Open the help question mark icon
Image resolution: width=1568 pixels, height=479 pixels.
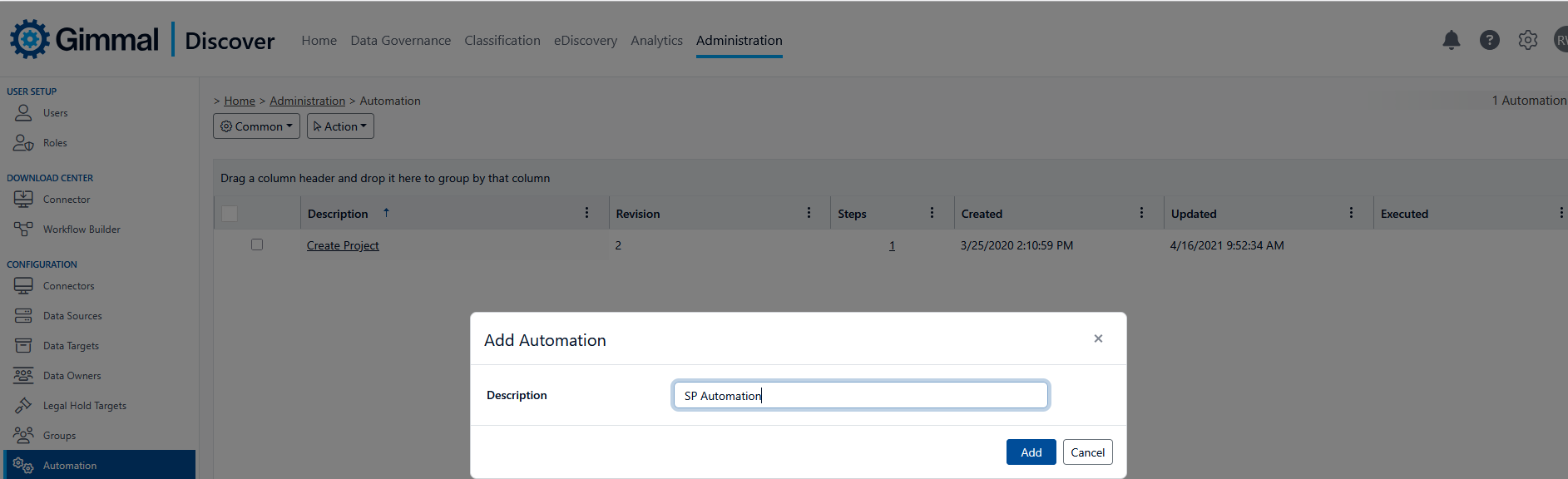pyautogui.click(x=1489, y=40)
